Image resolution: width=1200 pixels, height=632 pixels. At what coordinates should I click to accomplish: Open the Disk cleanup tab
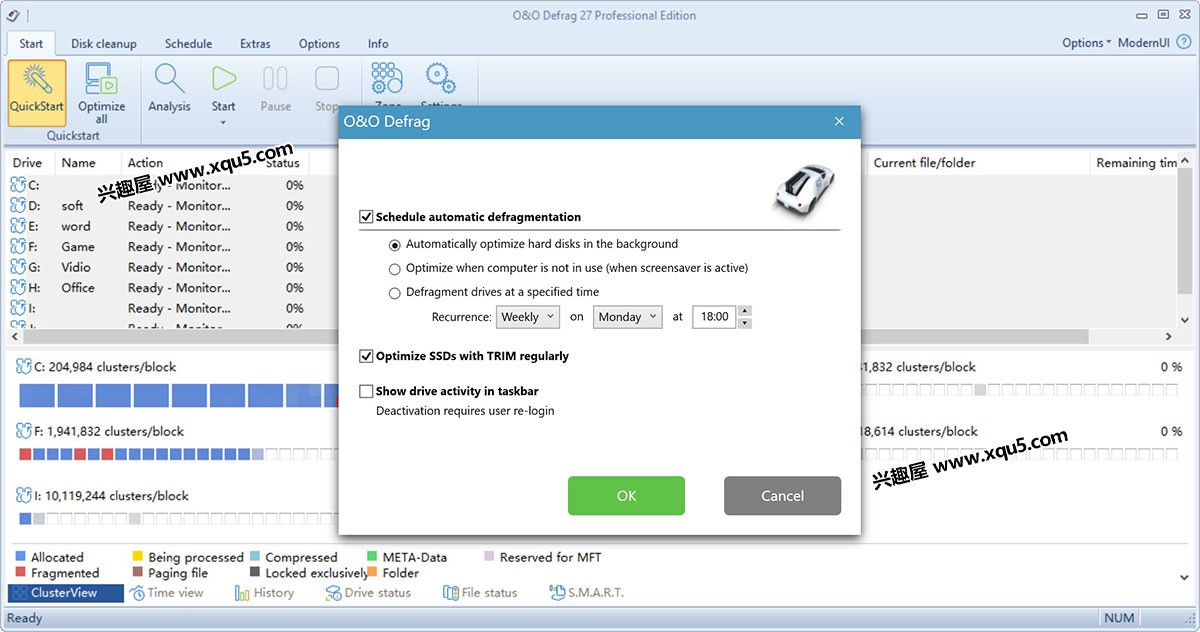pyautogui.click(x=104, y=44)
